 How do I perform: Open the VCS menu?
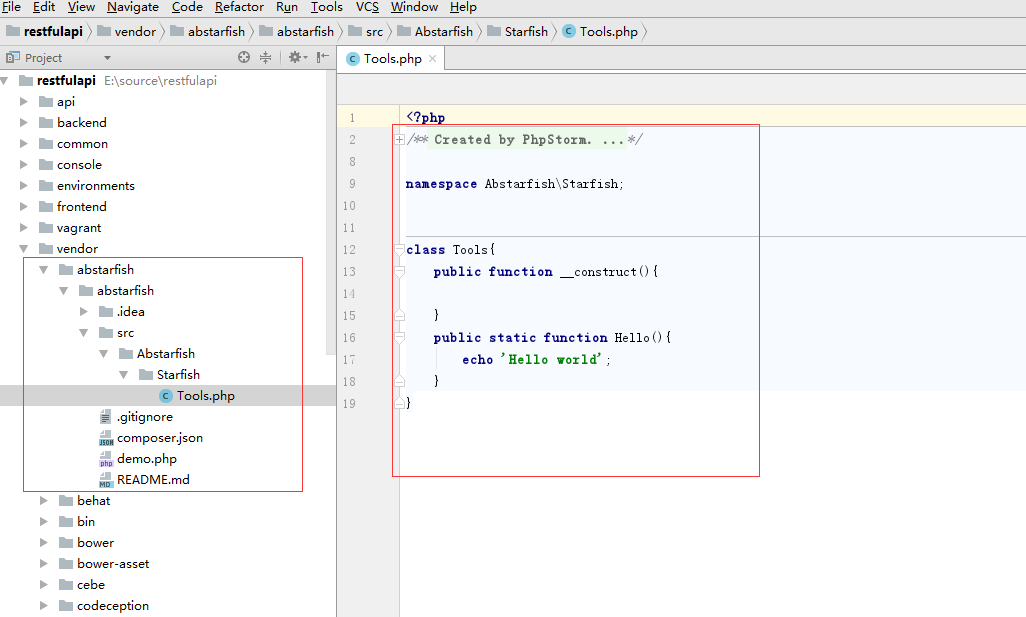[x=367, y=7]
